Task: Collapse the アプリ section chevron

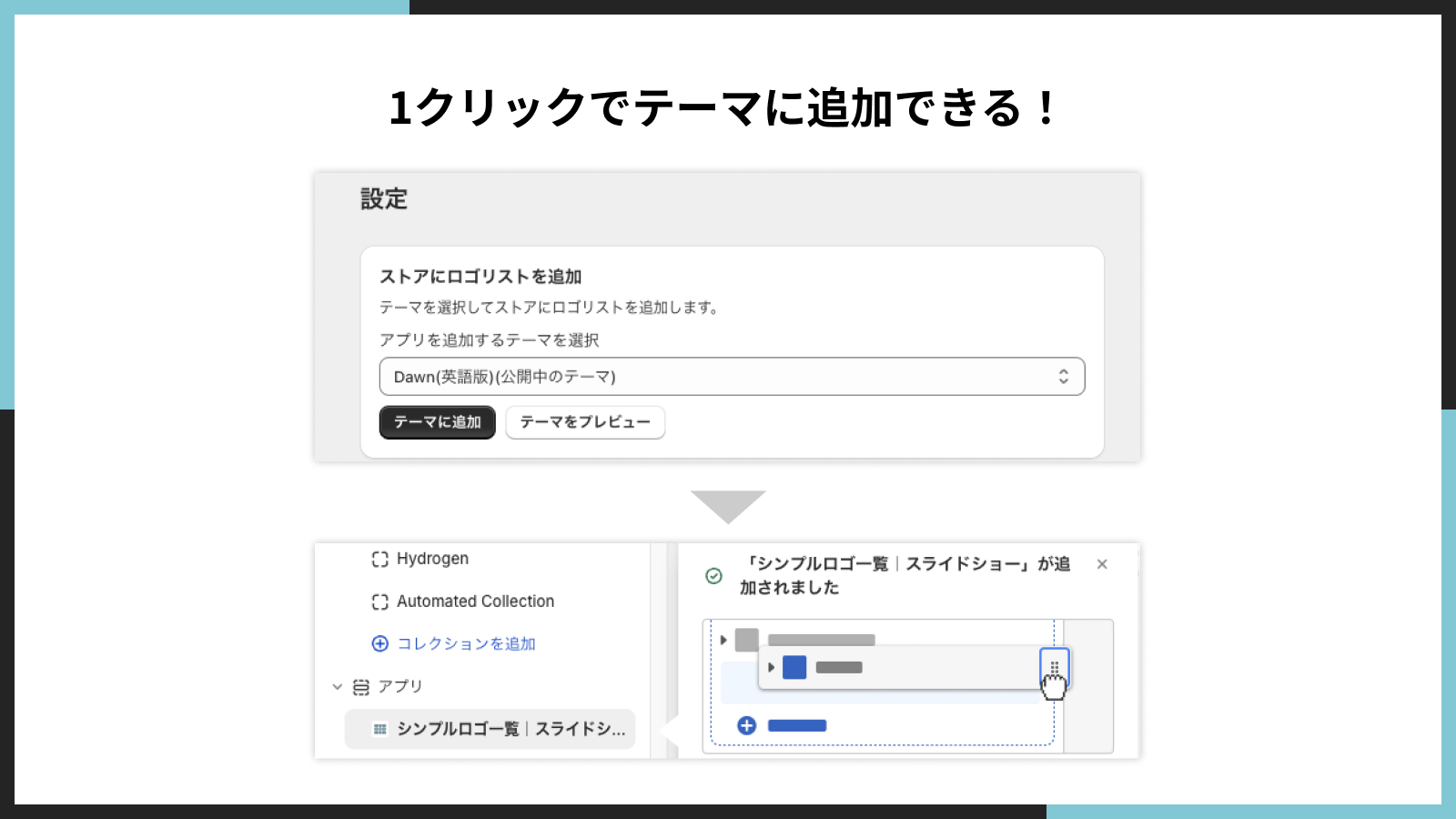Action: 337,687
